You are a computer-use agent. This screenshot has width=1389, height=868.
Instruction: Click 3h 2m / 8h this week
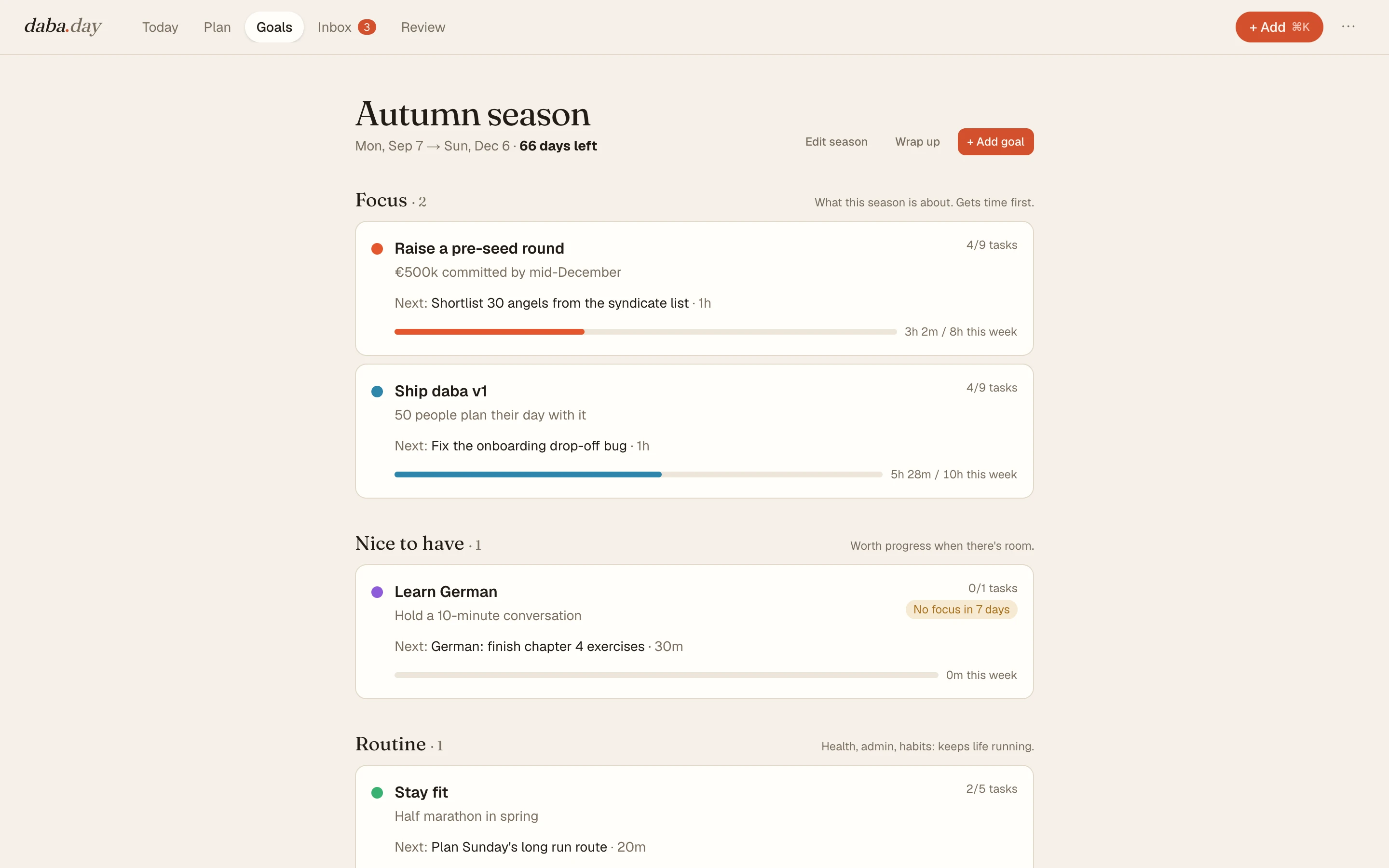point(961,332)
